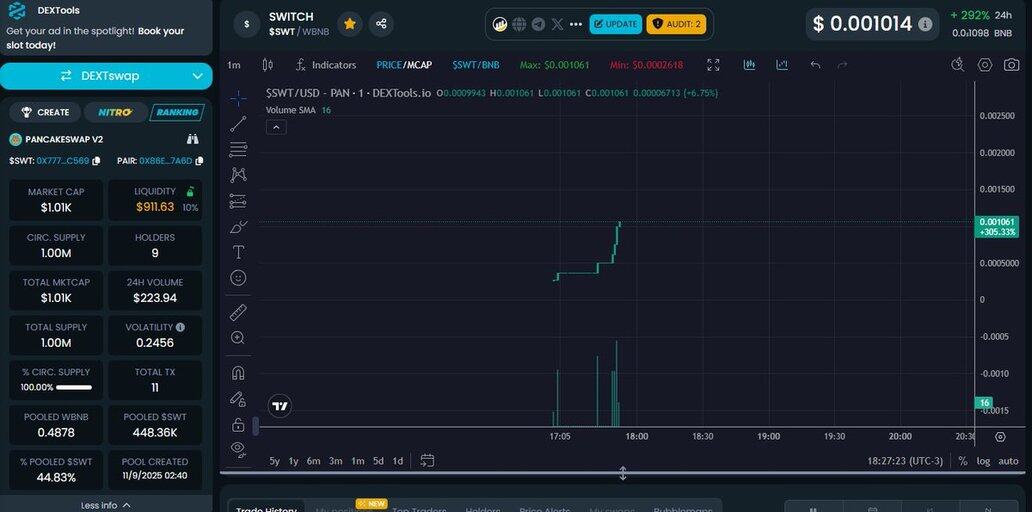Image resolution: width=1032 pixels, height=512 pixels.
Task: Toggle log scale on the chart
Action: tap(983, 461)
